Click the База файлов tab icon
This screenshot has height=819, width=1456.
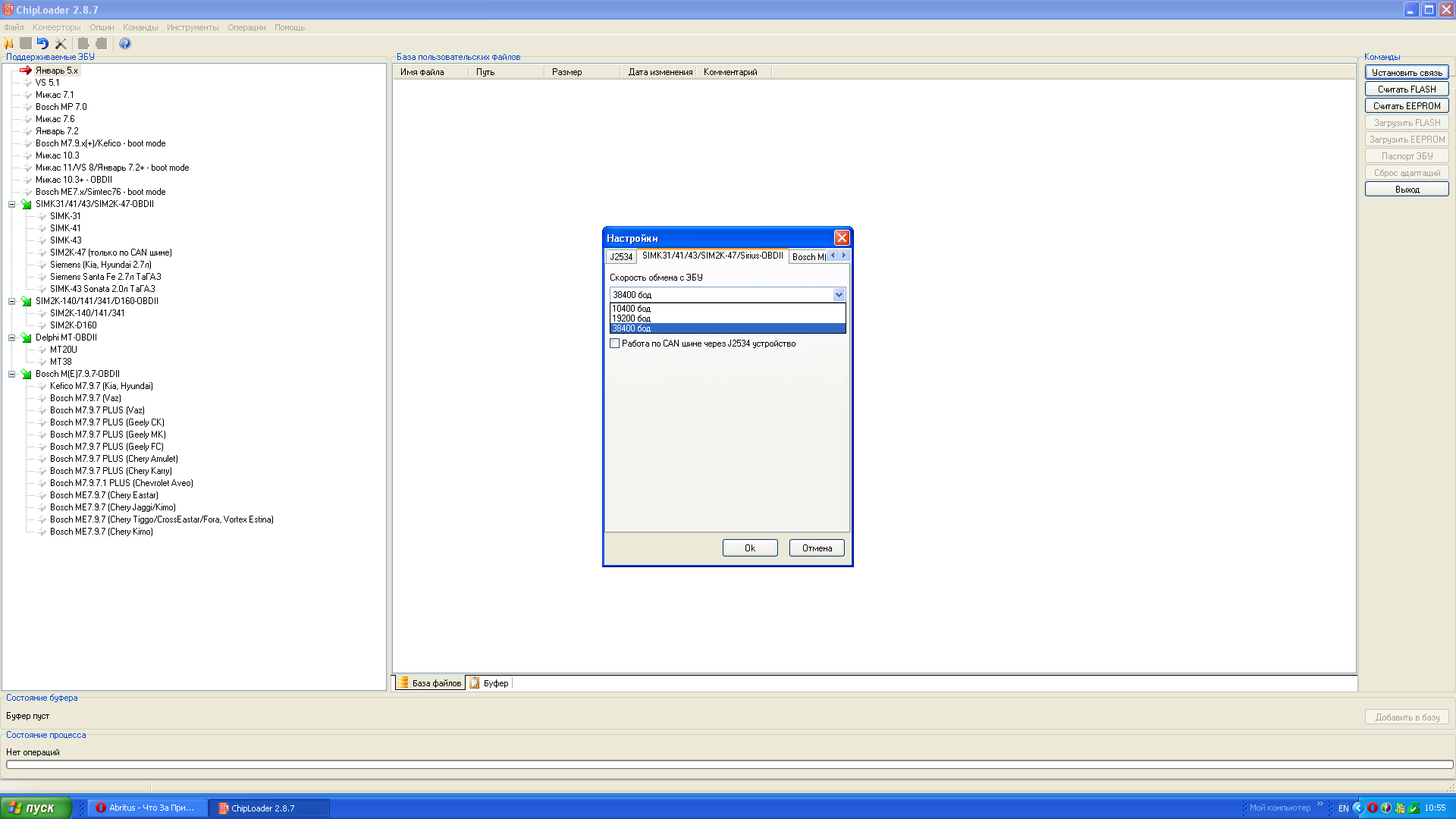click(404, 683)
